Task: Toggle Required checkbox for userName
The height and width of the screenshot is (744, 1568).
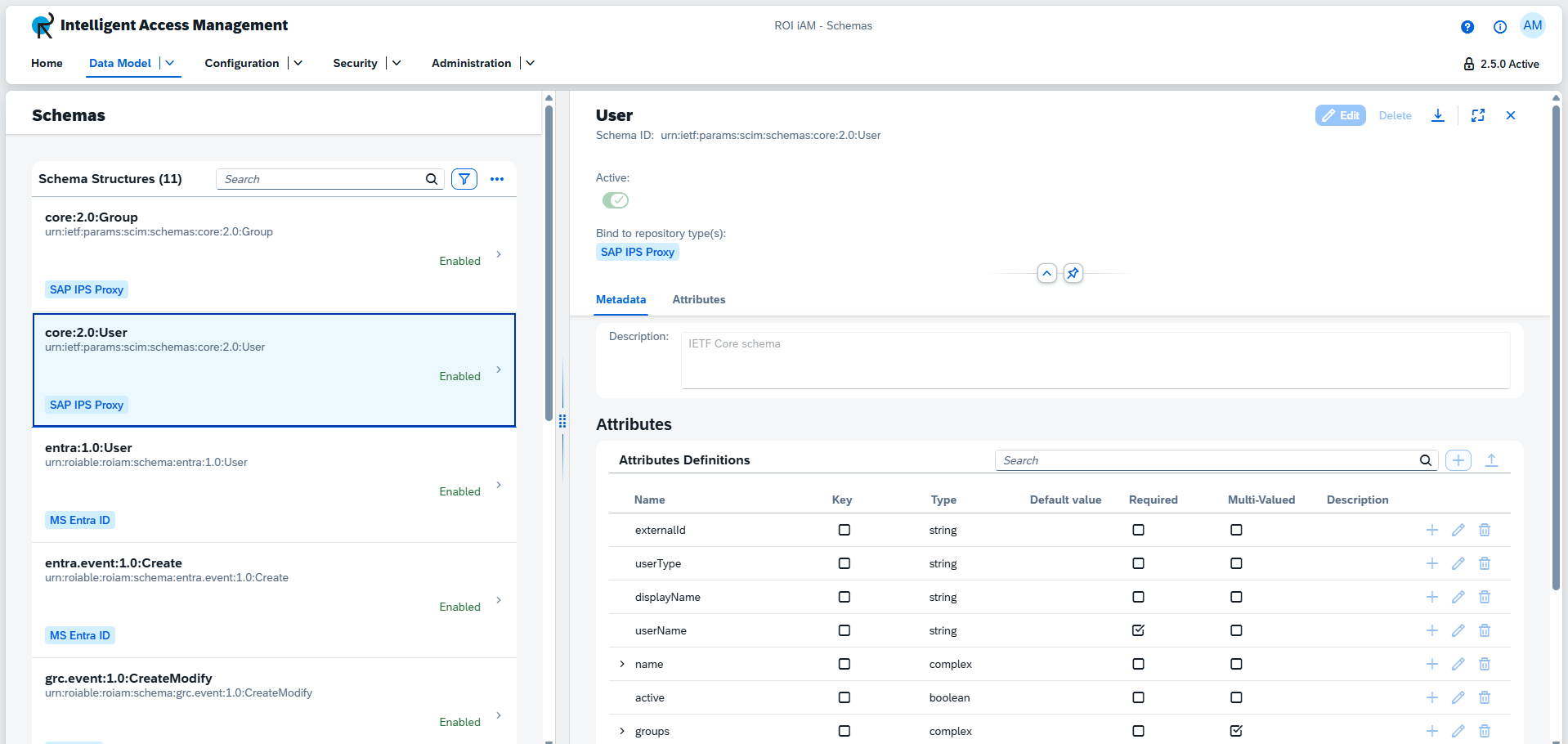Action: click(1138, 630)
